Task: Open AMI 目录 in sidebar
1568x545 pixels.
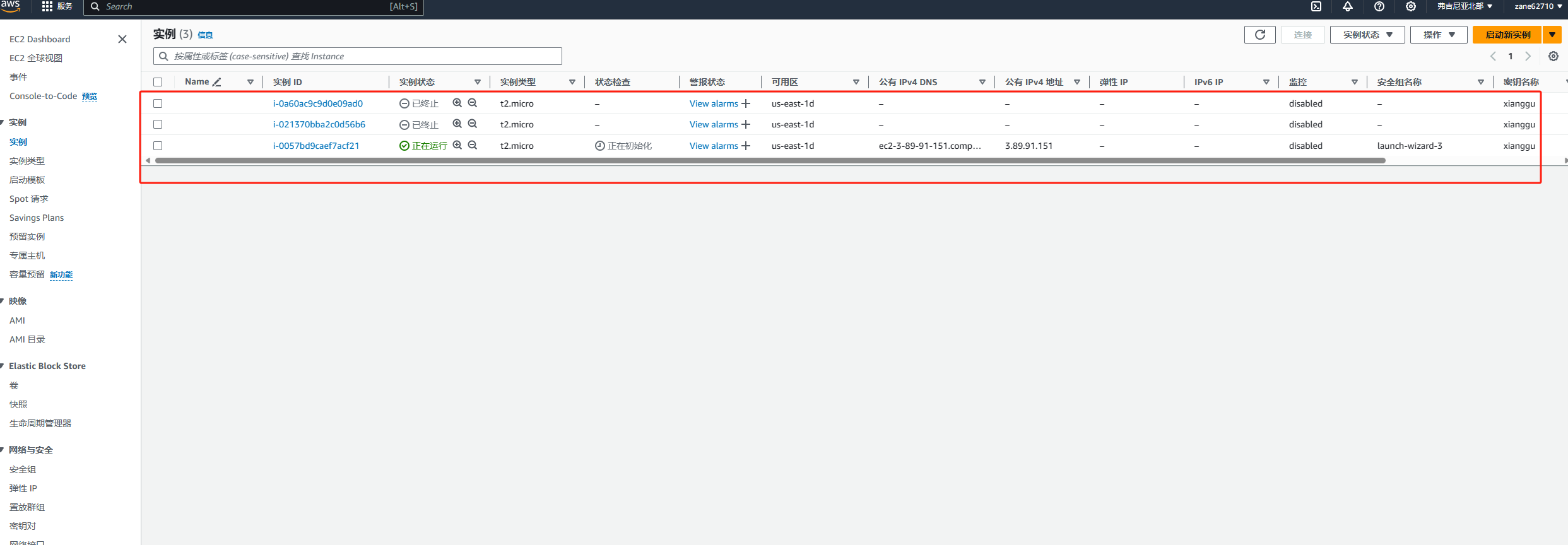Action: [27, 339]
